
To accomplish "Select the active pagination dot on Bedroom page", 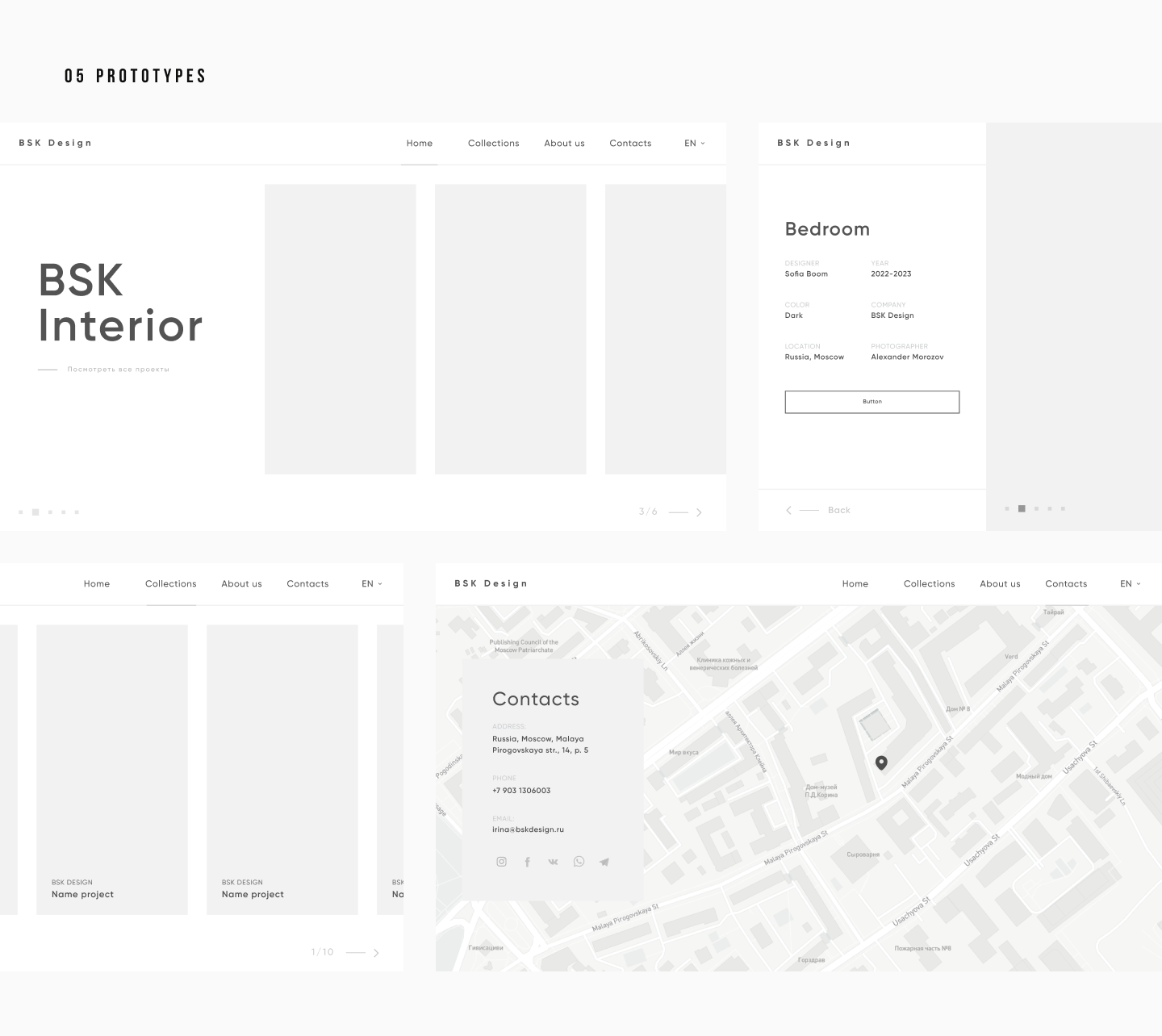I will pos(1022,509).
